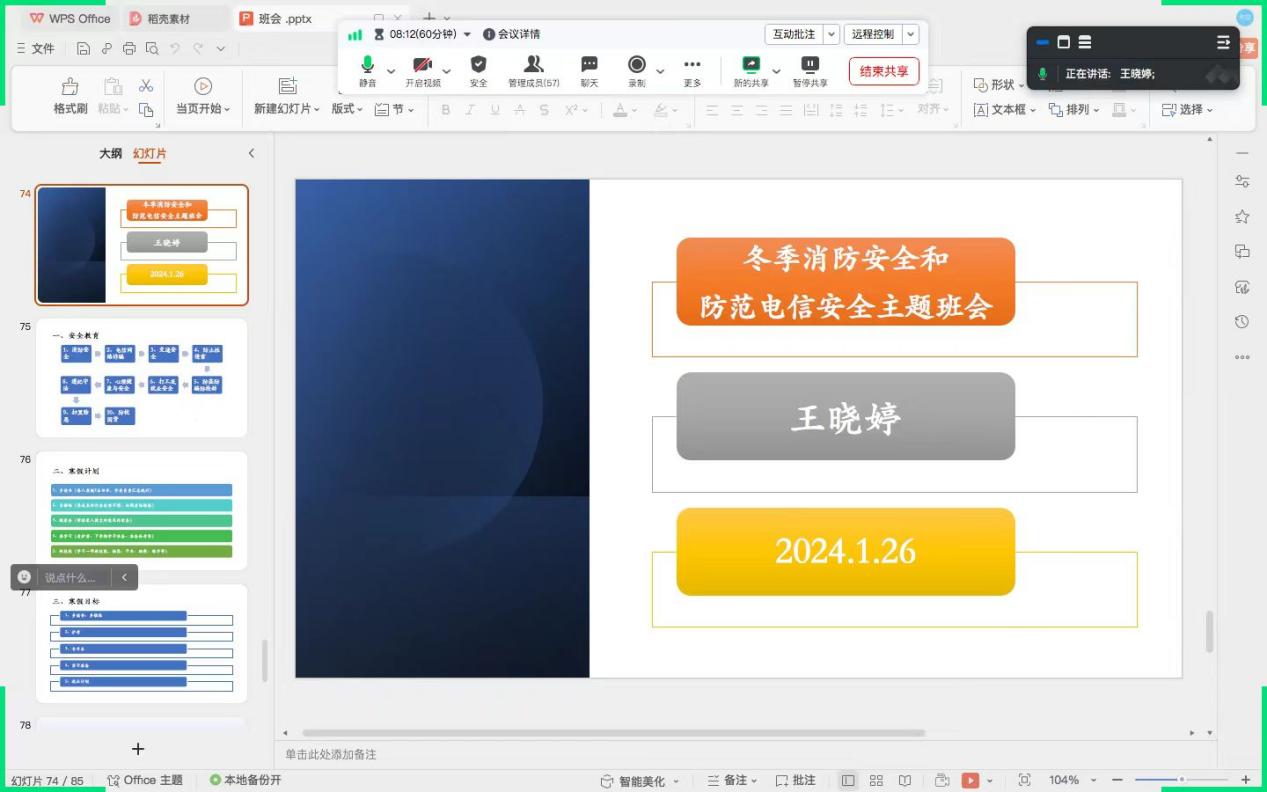
Task: Mute the microphone in meeting toolbar
Action: 367,66
